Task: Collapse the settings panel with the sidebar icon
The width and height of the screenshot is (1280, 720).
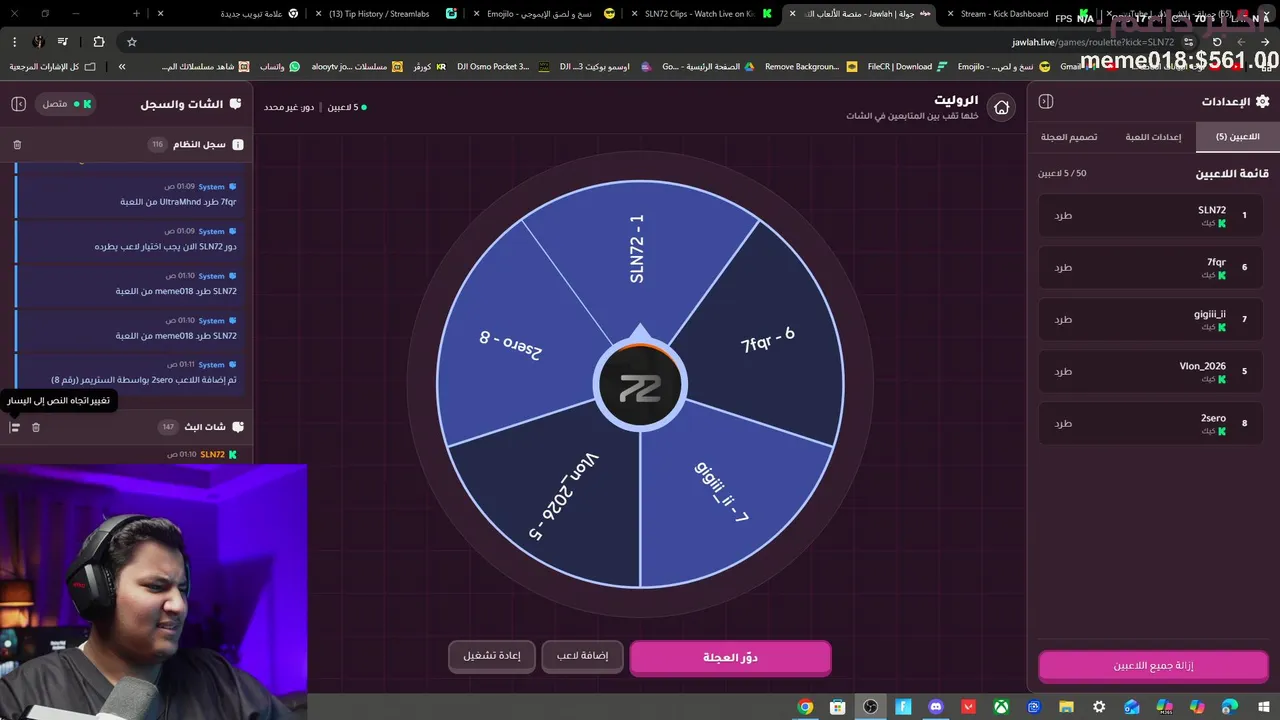Action: 1046,101
